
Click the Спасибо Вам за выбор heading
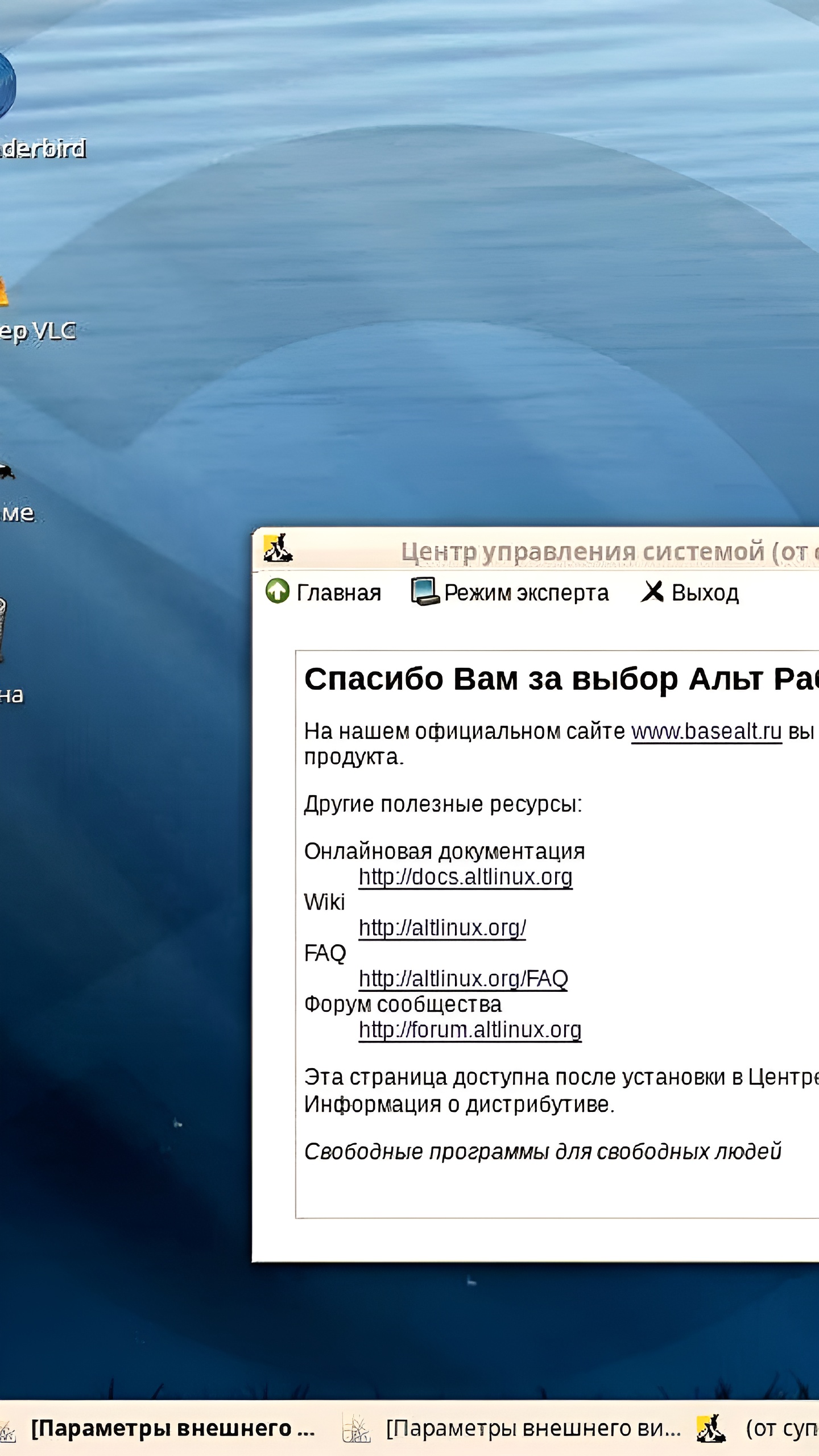coord(561,679)
